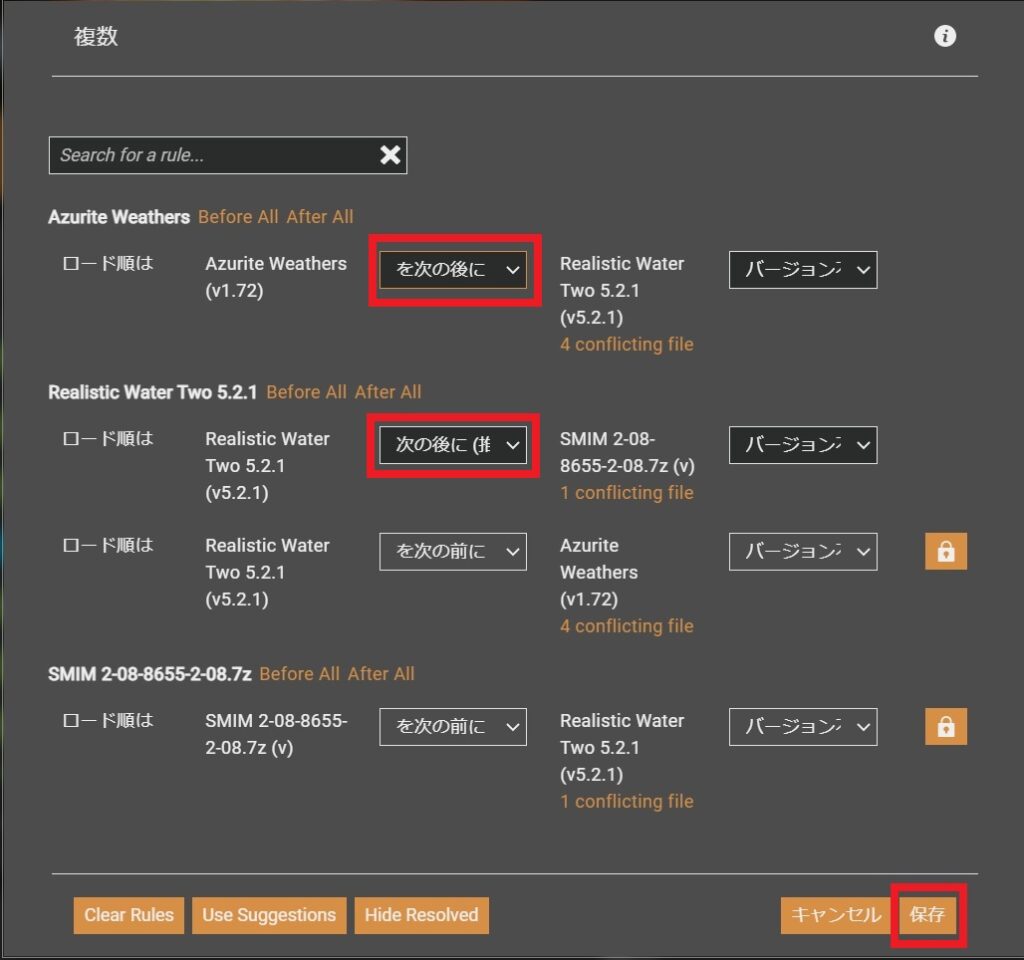Image resolution: width=1024 pixels, height=960 pixels.
Task: Click the Use Suggestions button
Action: pos(269,915)
